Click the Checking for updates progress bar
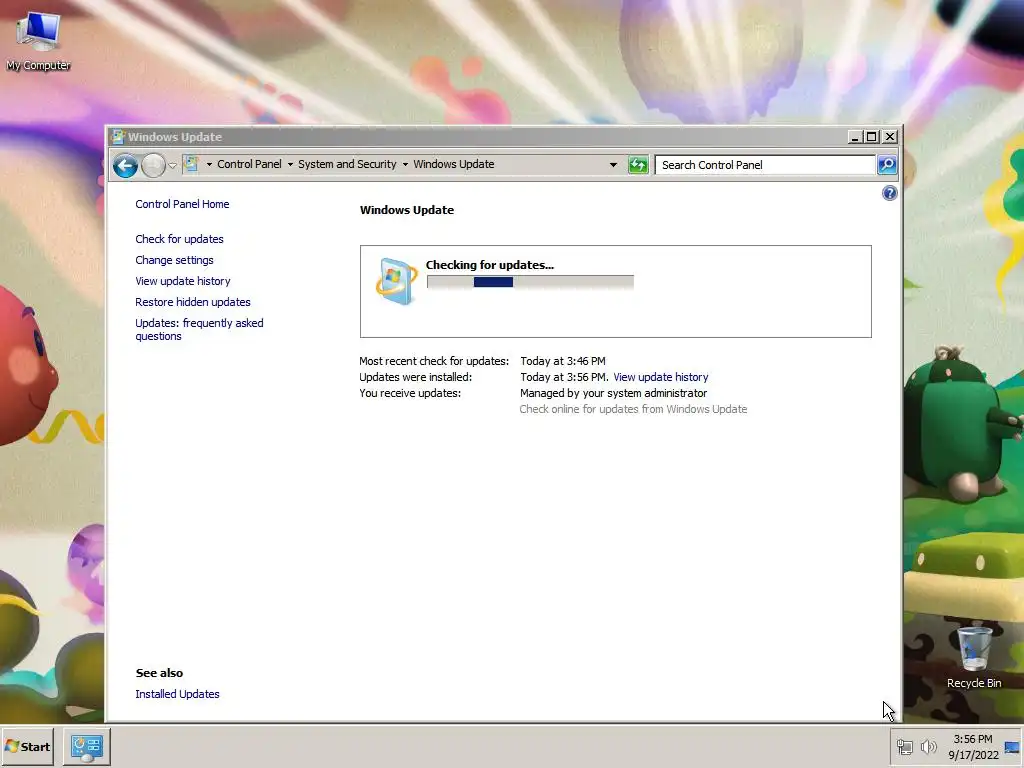Image resolution: width=1024 pixels, height=768 pixels. tap(530, 282)
